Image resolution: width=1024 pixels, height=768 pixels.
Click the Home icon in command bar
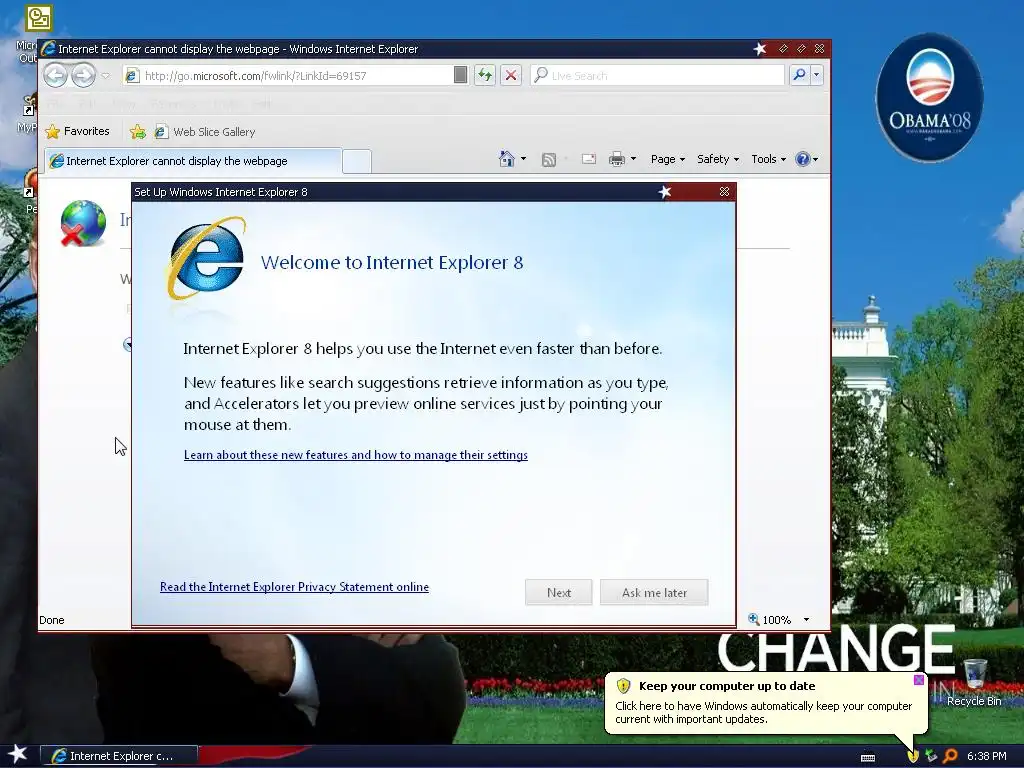[x=506, y=159]
